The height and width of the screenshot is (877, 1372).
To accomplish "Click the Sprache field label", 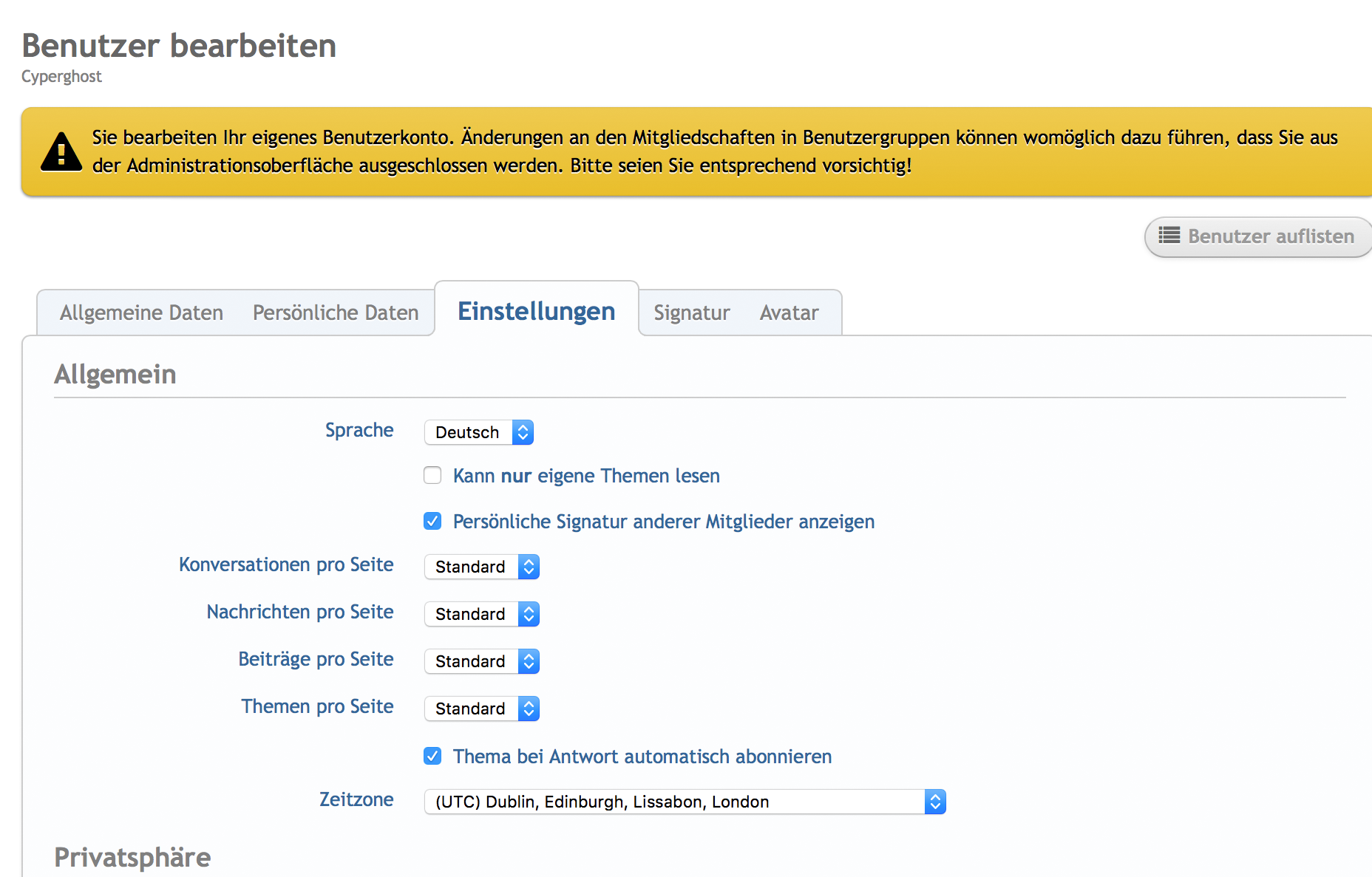I will (x=359, y=430).
